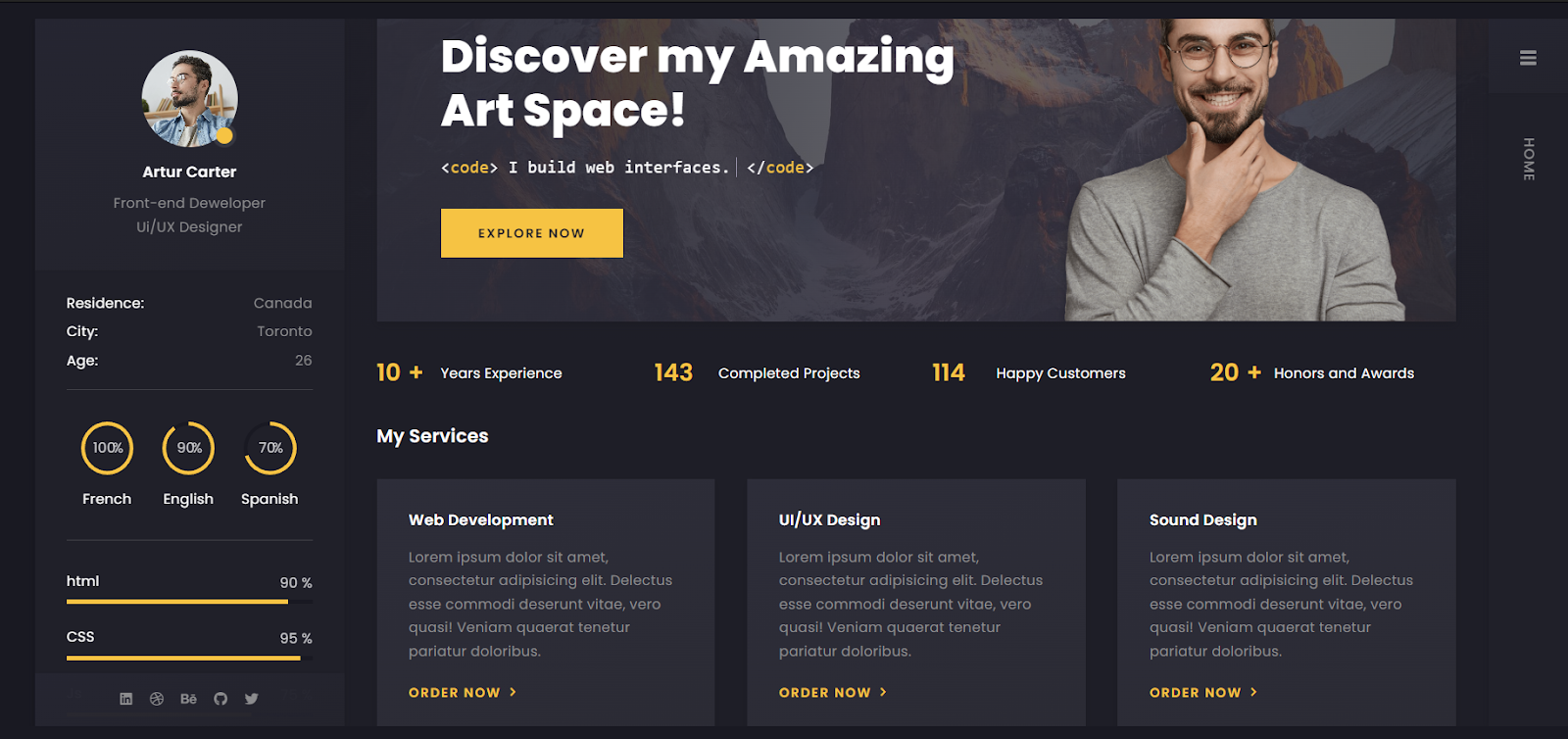Click the Web Development card title
1568x739 pixels.
[481, 520]
